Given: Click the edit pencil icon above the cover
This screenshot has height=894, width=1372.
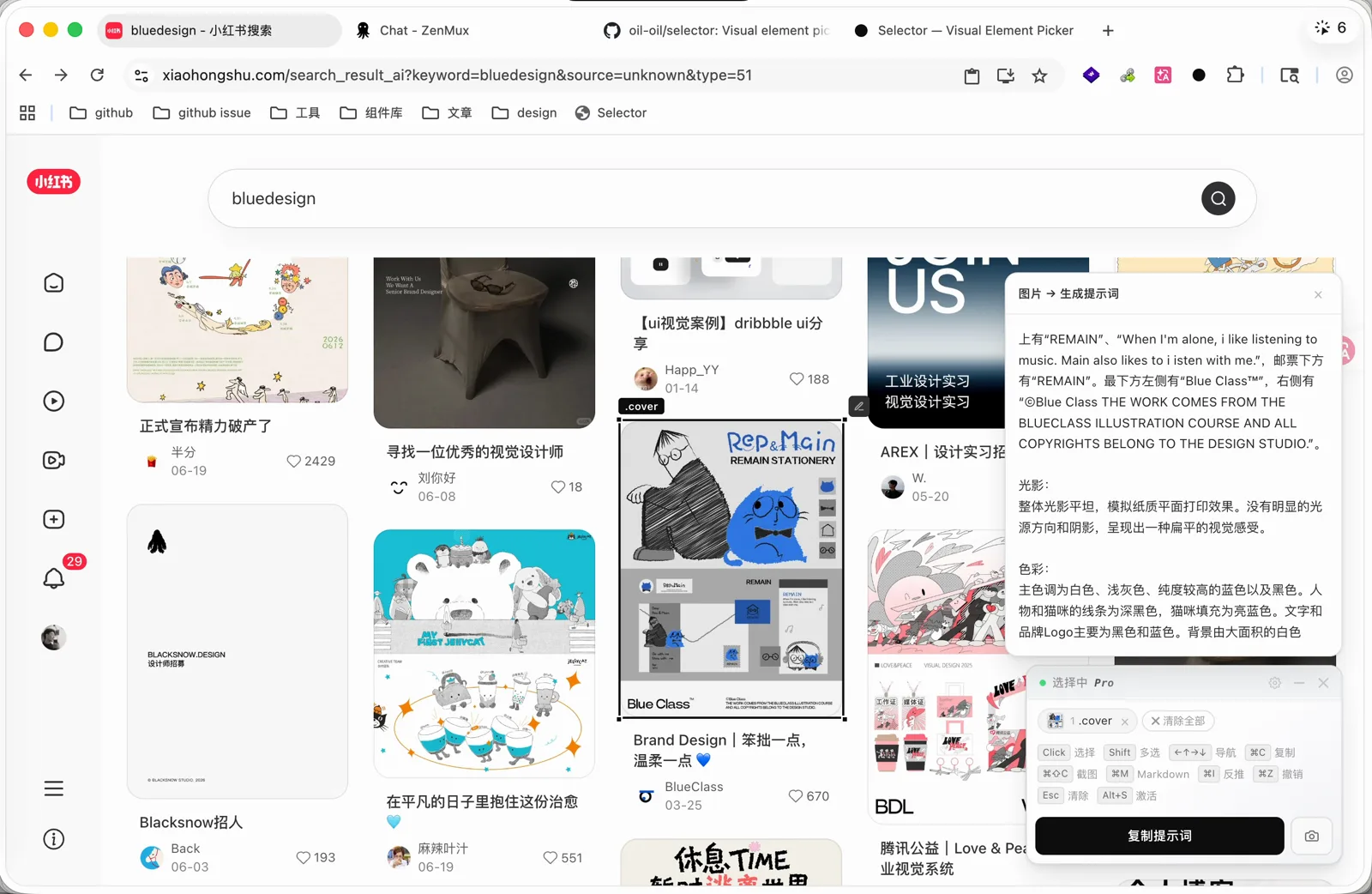Looking at the screenshot, I should (x=858, y=406).
